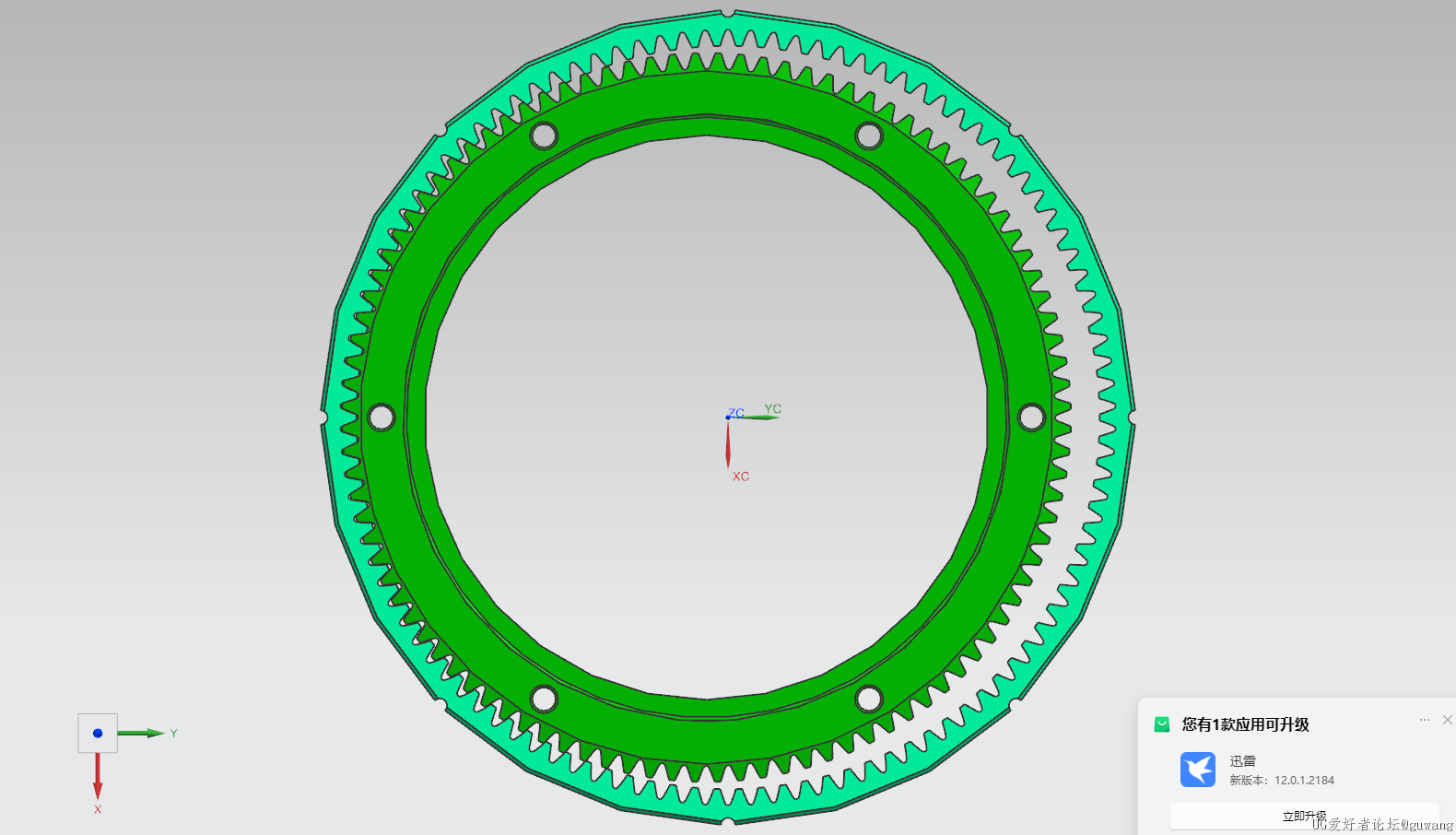
Task: Click the green Y arrow of view triad
Action: tap(141, 734)
